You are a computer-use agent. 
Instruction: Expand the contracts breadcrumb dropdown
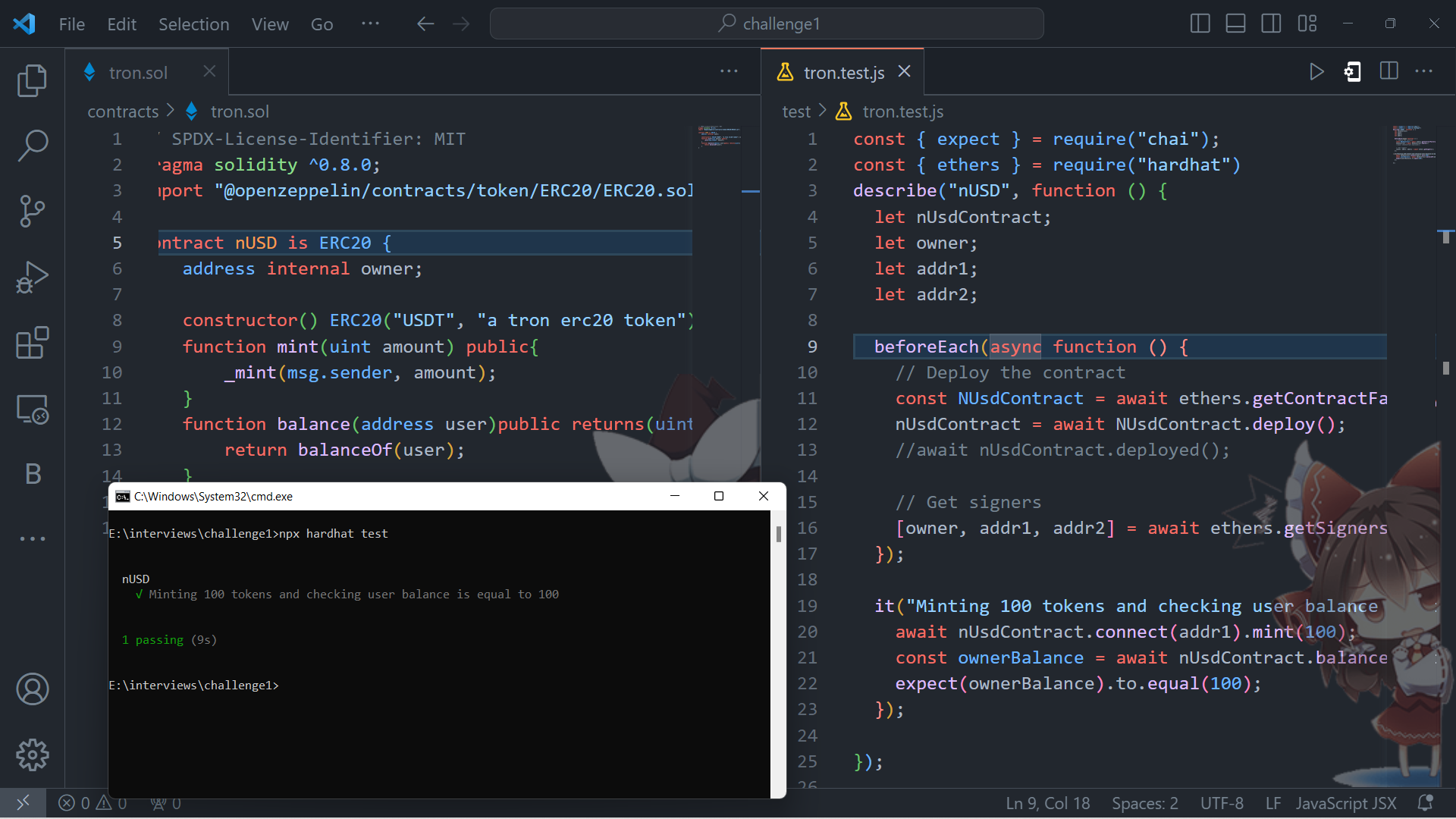coord(124,111)
